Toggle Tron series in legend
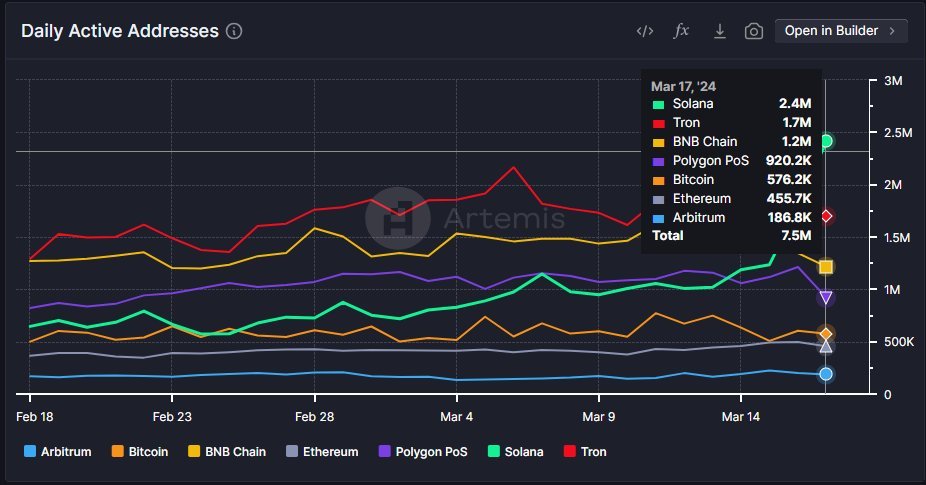The height and width of the screenshot is (485, 926). point(585,451)
